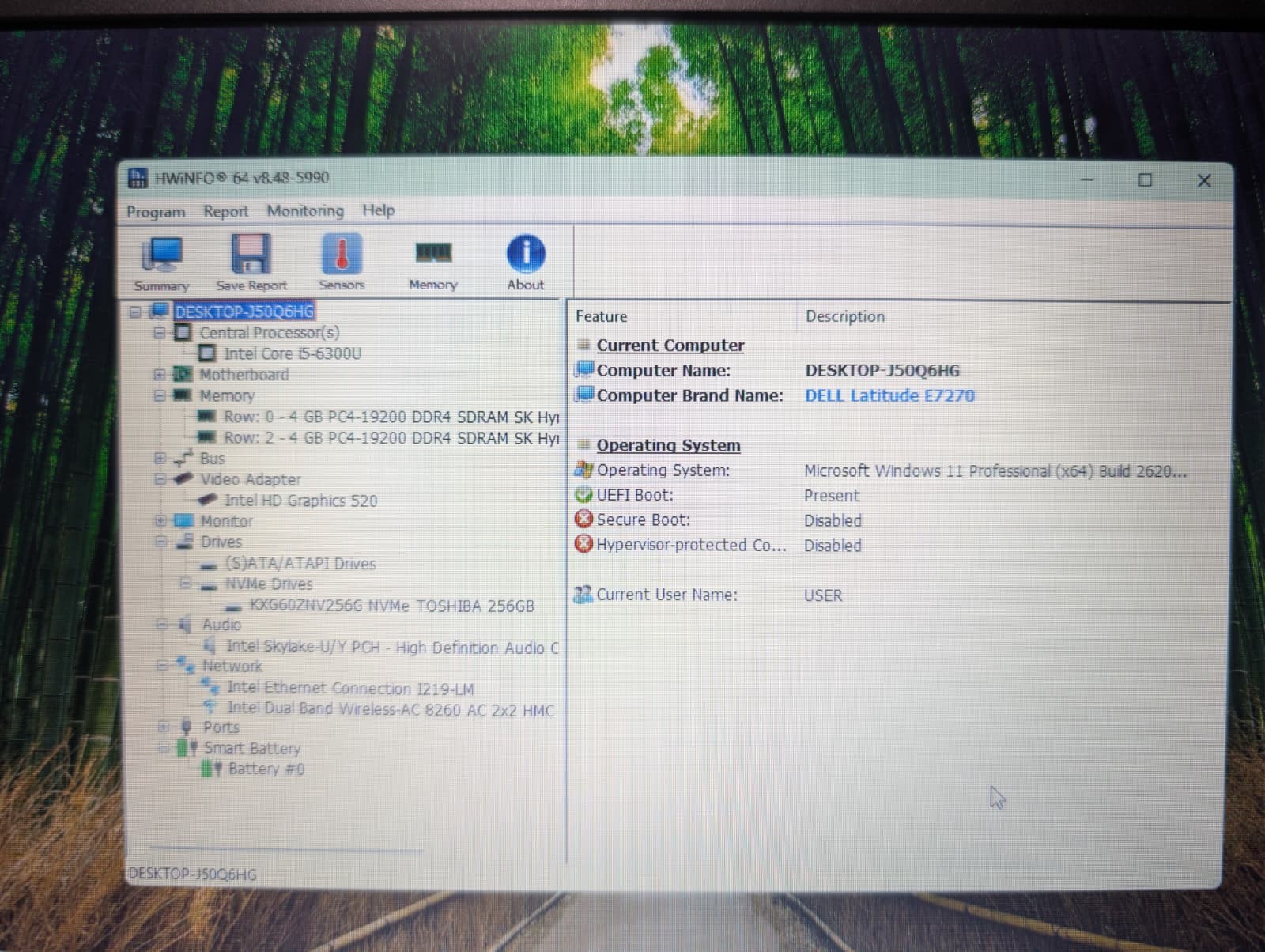
Task: Collapse the Memory branch
Action: pyautogui.click(x=159, y=395)
